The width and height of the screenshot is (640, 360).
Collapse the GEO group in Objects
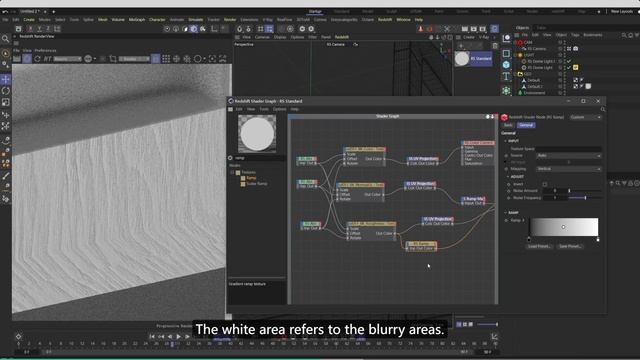(516, 74)
